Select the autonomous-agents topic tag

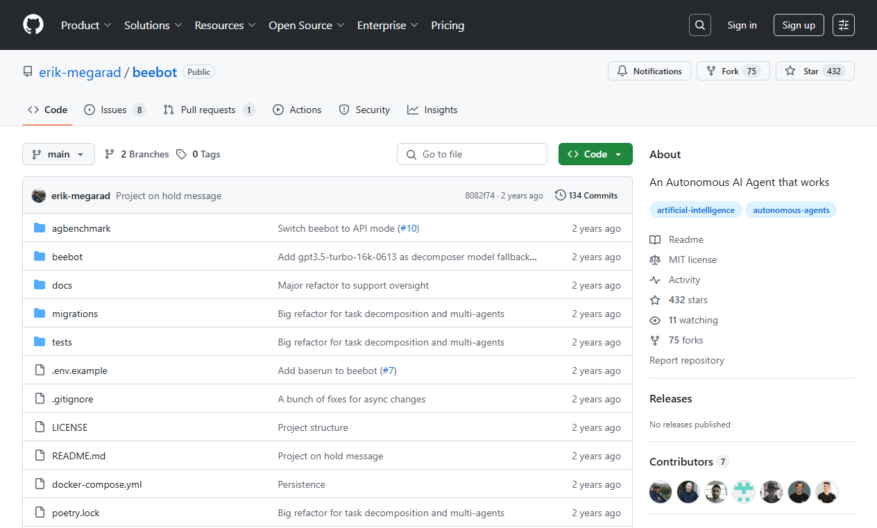(x=791, y=210)
